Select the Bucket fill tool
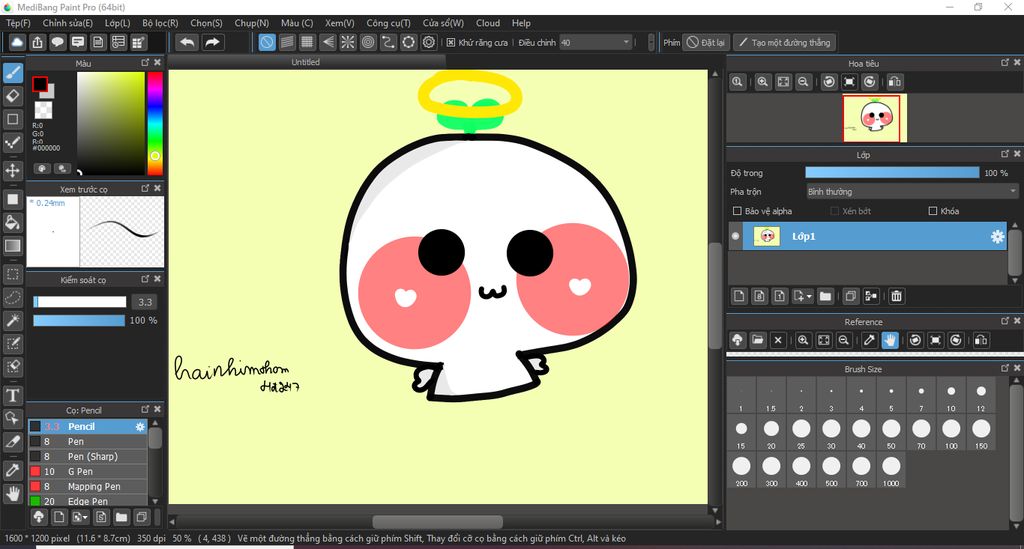This screenshot has width=1024, height=549. click(x=13, y=223)
